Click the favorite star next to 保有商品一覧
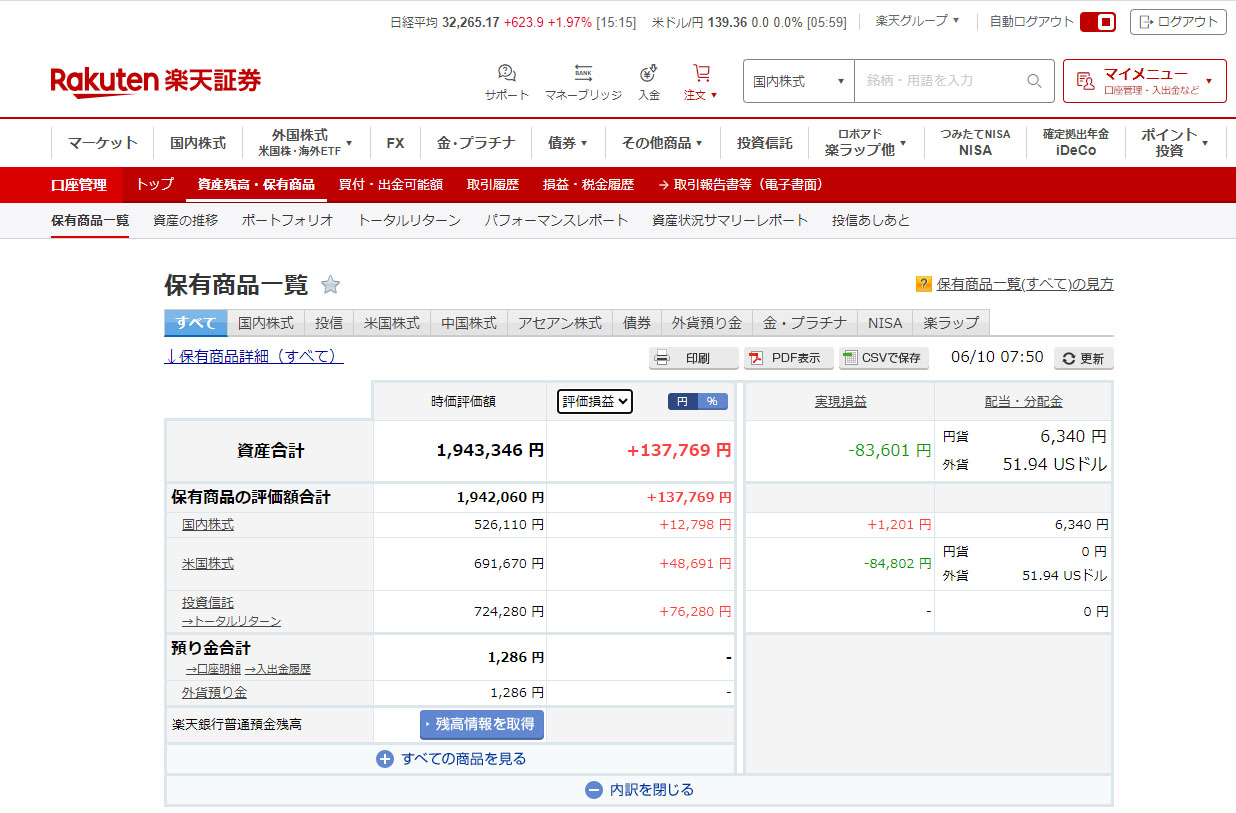The height and width of the screenshot is (813, 1236). pos(330,285)
